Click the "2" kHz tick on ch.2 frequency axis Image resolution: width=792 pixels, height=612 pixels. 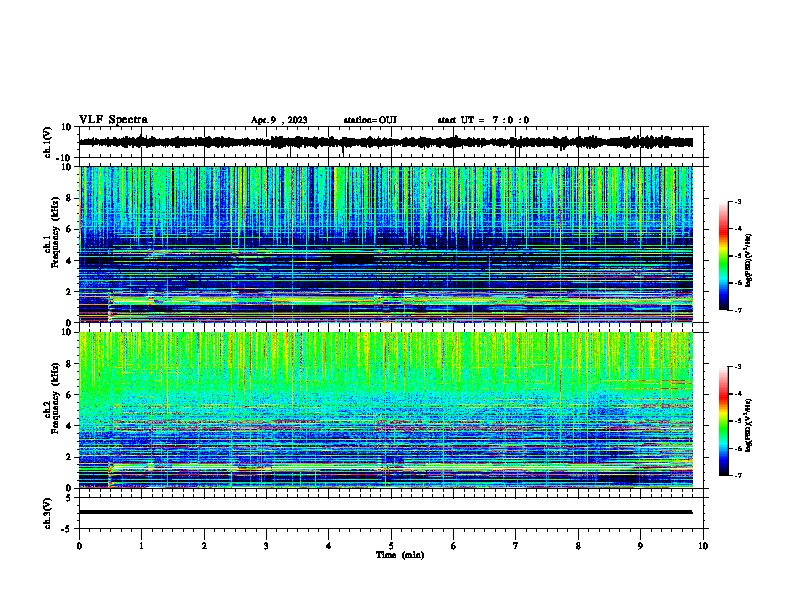[69, 457]
